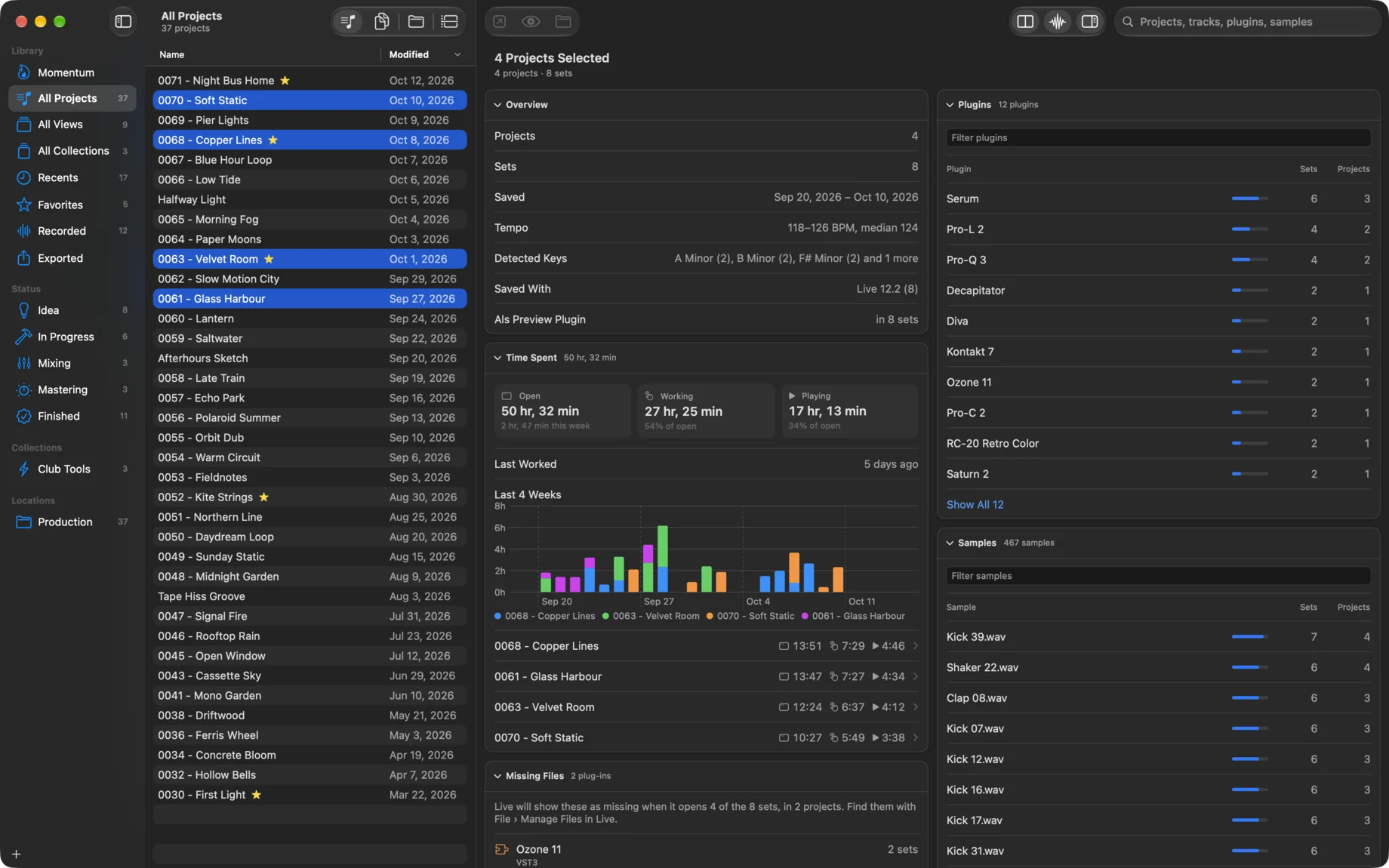Select Mastering status in sidebar
Image resolution: width=1389 pixels, height=868 pixels.
point(72,389)
